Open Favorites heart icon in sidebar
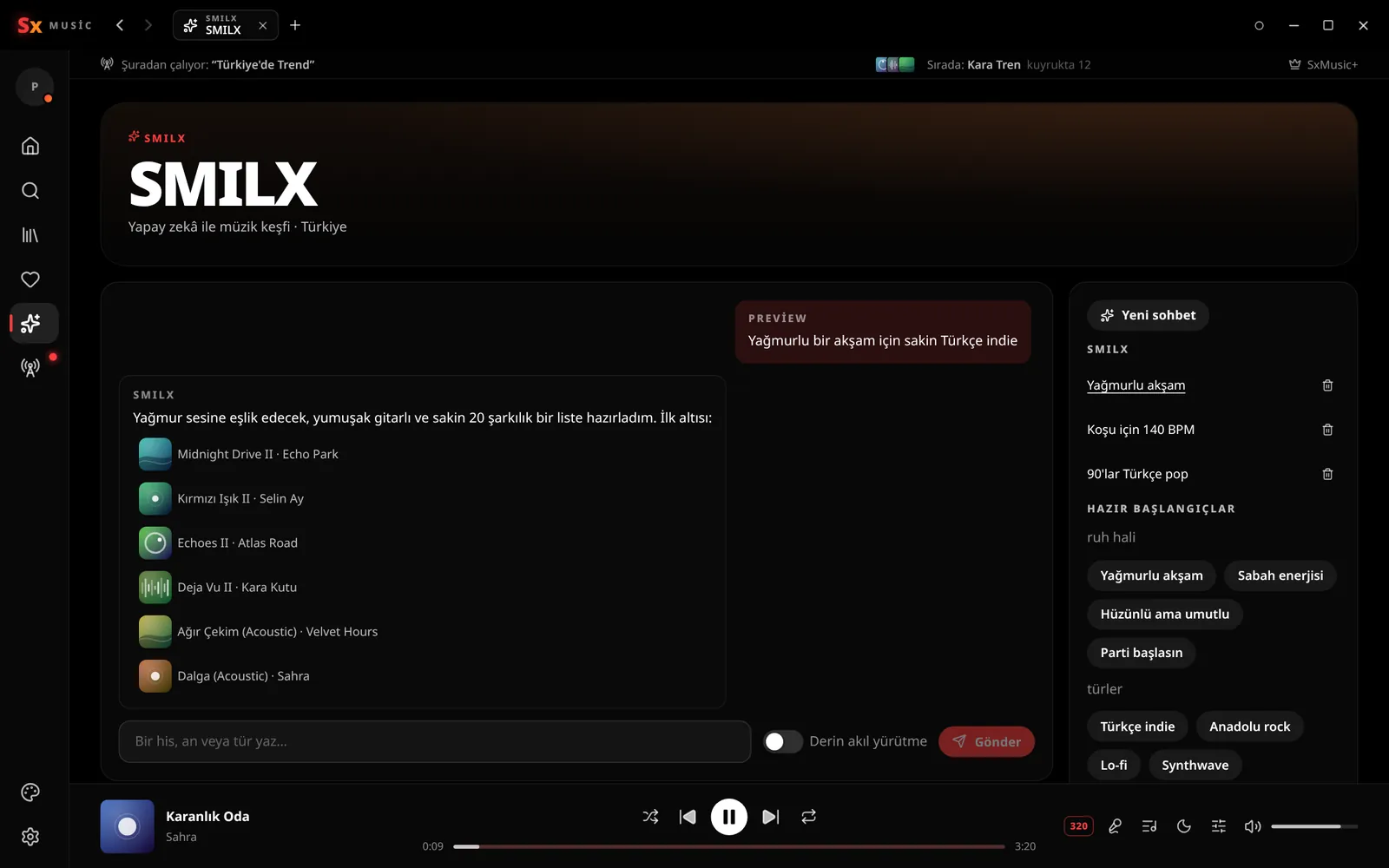Viewport: 1389px width, 868px height. tap(30, 279)
